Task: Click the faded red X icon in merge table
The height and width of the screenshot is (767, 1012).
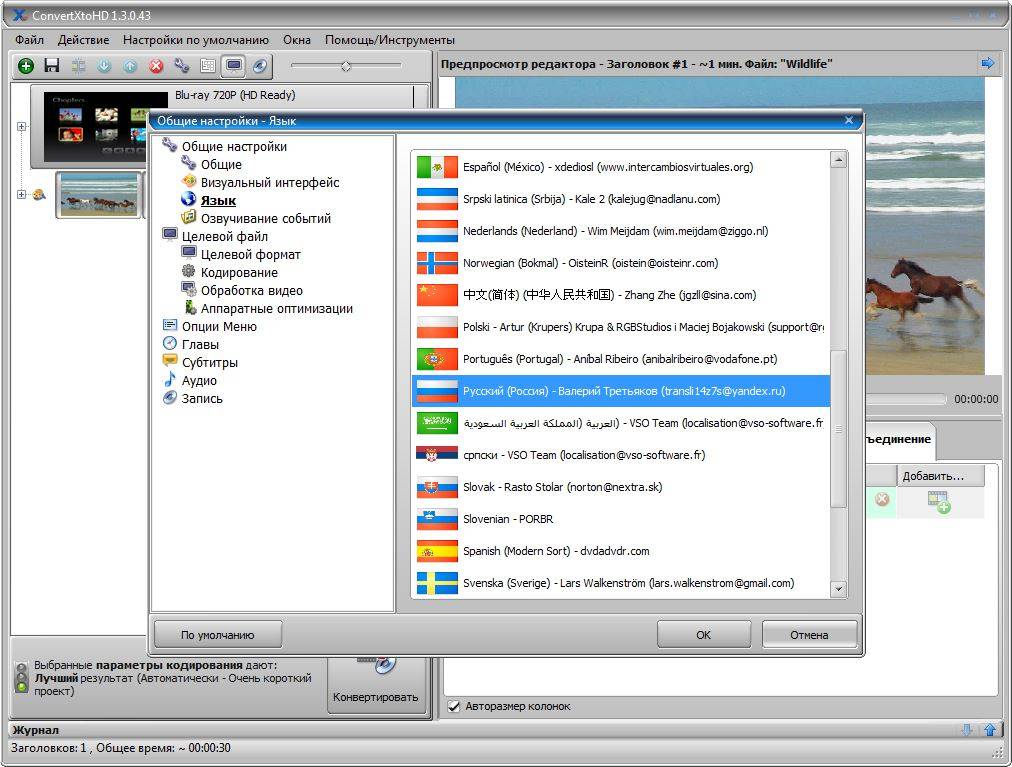Action: [x=882, y=499]
